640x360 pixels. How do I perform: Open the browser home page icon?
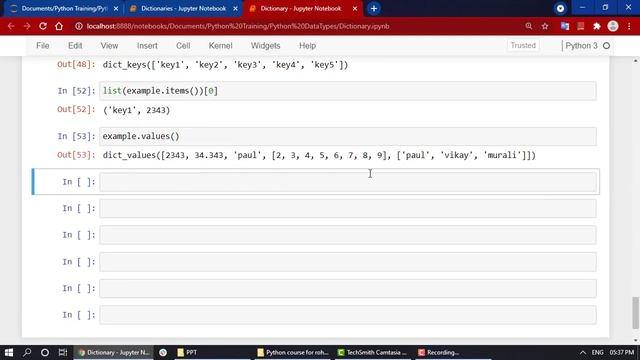(59, 26)
